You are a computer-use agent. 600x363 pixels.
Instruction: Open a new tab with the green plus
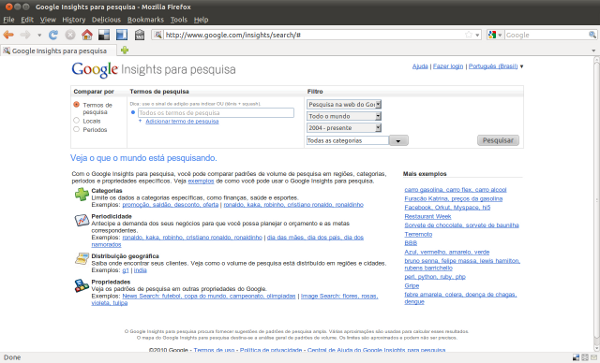point(125,50)
